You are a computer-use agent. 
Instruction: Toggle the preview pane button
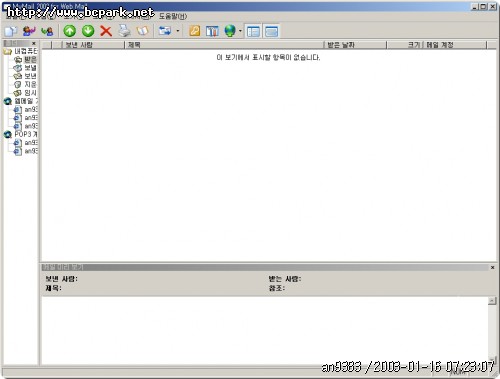pos(271,32)
